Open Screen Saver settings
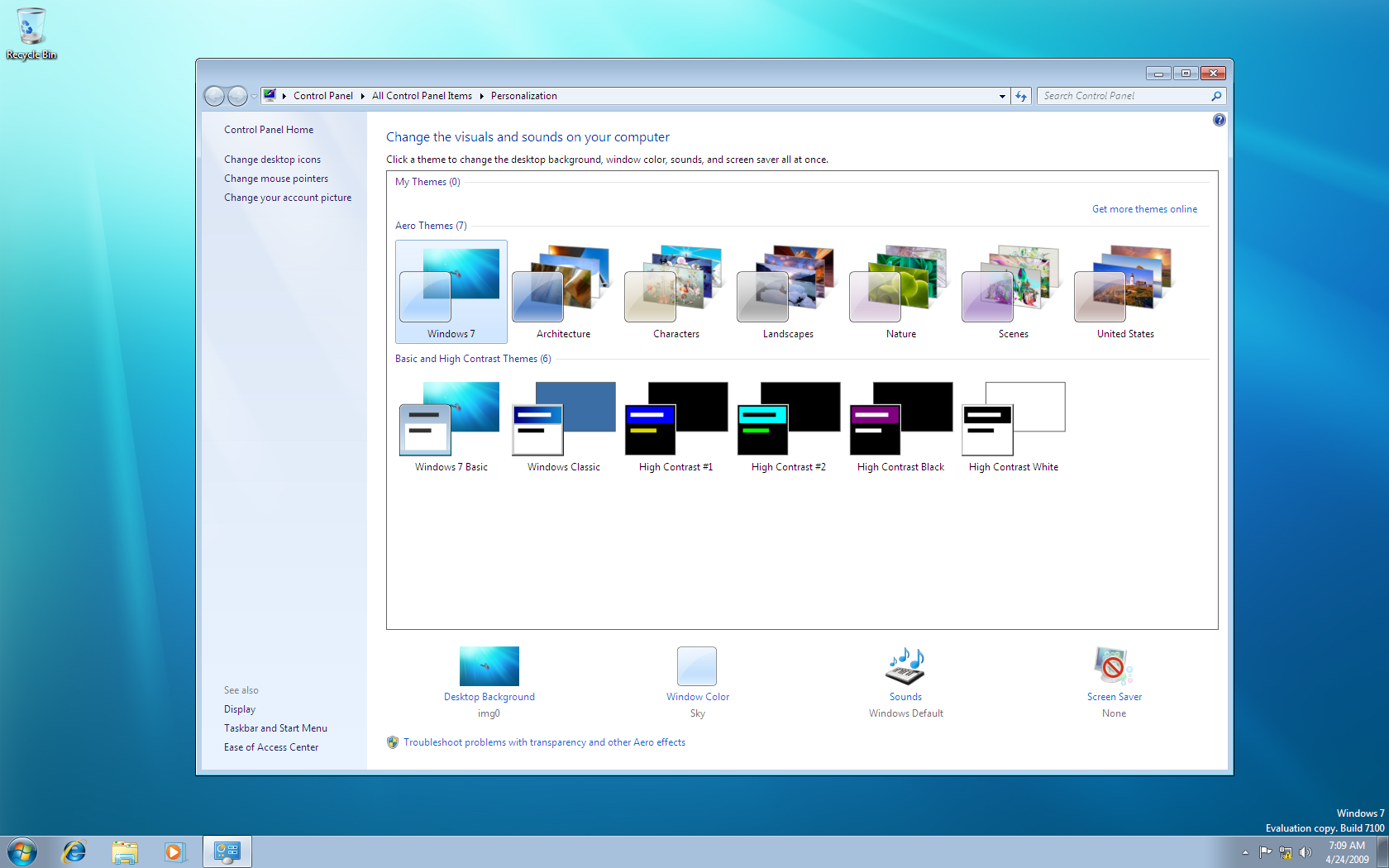The height and width of the screenshot is (868, 1389). [x=1112, y=665]
